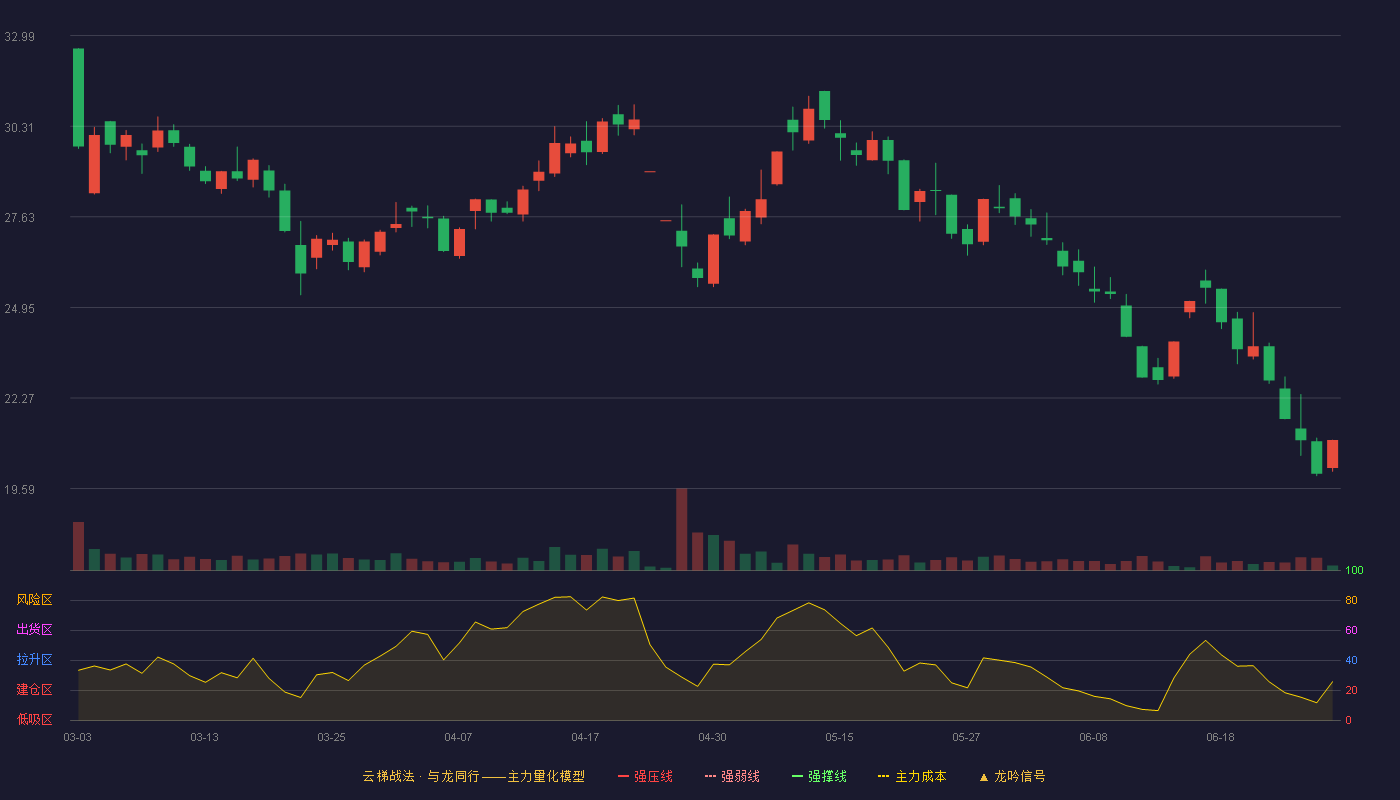Toggle the 强弱线 legend series
This screenshot has height=800, width=1400.
pos(732,776)
